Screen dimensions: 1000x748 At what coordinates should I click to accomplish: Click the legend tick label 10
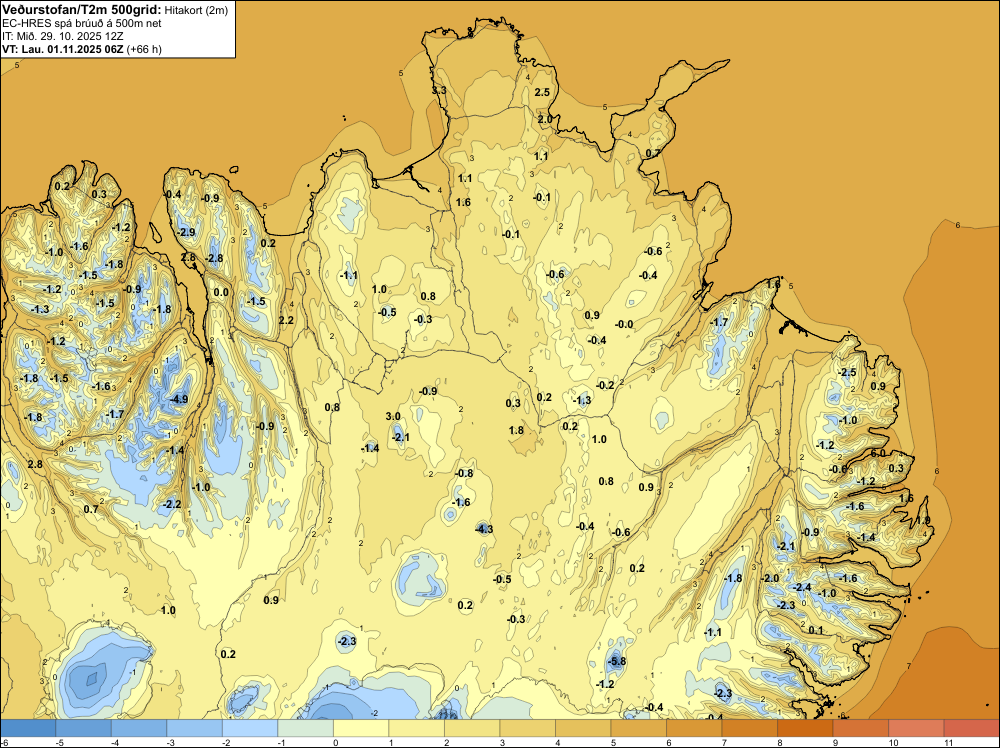pos(893,742)
